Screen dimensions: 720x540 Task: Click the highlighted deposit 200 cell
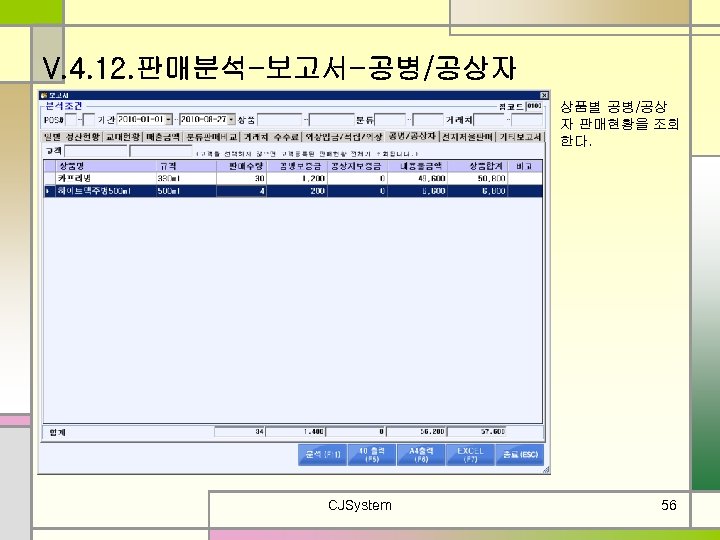(x=297, y=191)
